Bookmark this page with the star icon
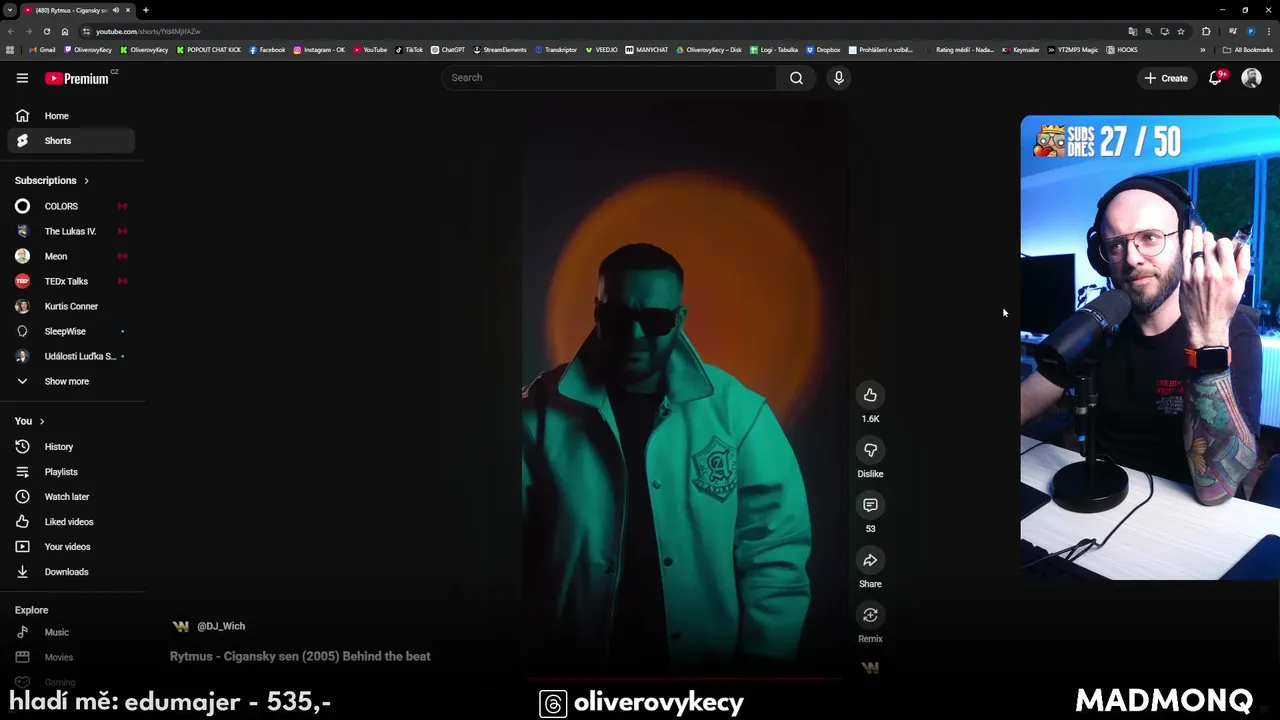Viewport: 1280px width, 720px height. coord(1181,31)
